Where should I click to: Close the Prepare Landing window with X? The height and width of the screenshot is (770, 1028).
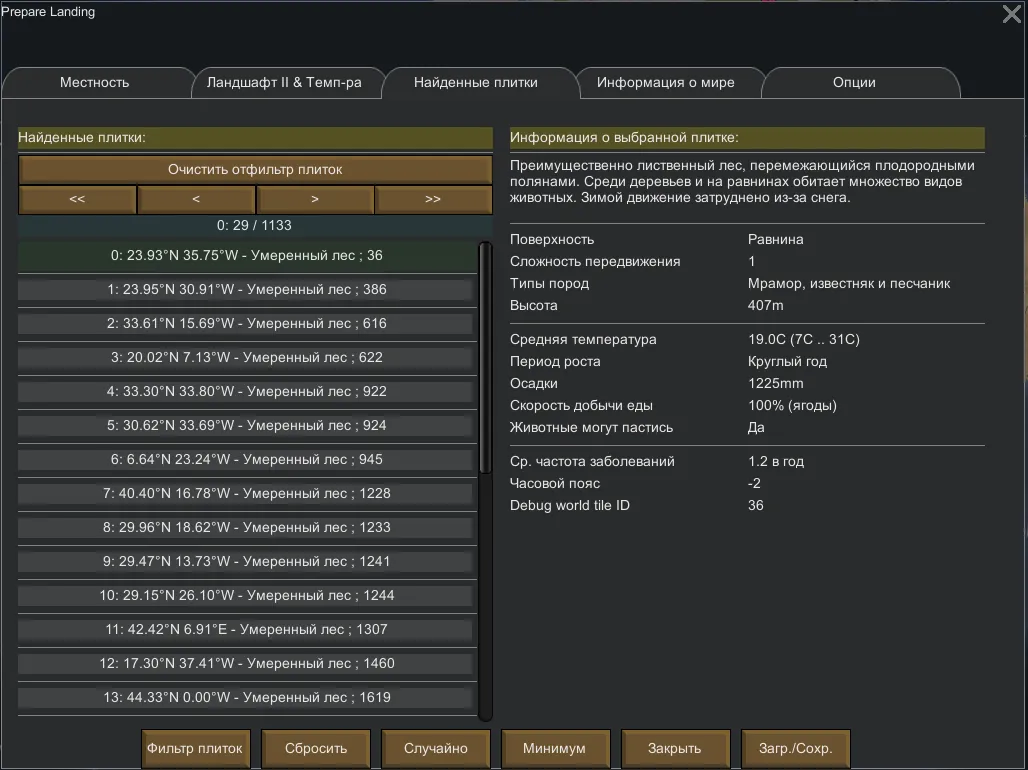(x=1011, y=14)
